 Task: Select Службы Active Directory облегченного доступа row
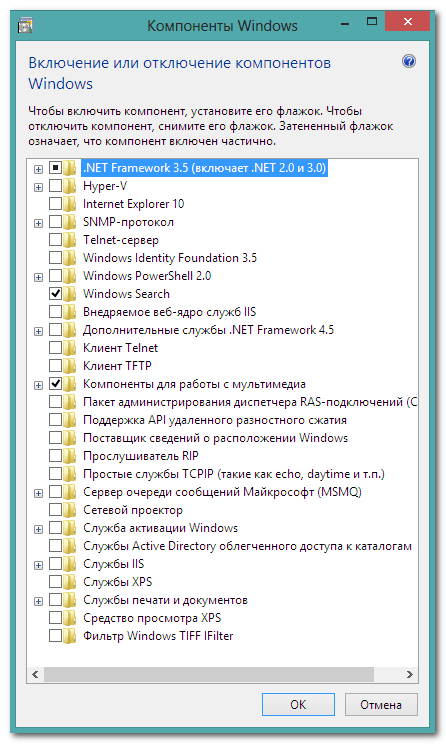click(247, 546)
